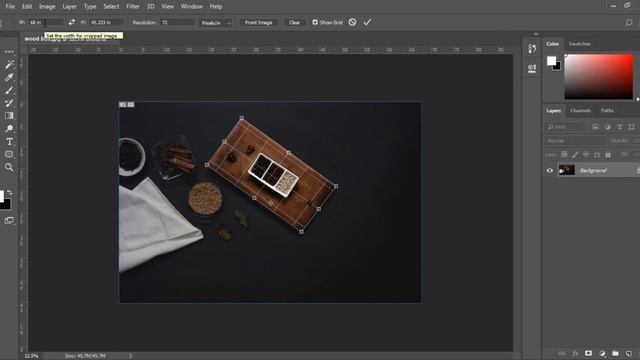Open the Pixels/In units dropdown
The width and height of the screenshot is (640, 360).
point(216,23)
